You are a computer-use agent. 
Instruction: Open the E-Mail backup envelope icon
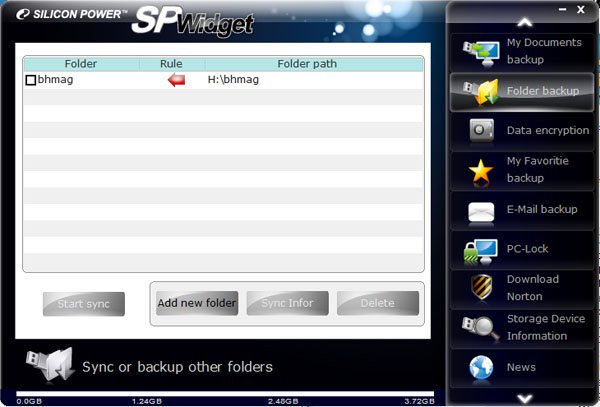481,210
